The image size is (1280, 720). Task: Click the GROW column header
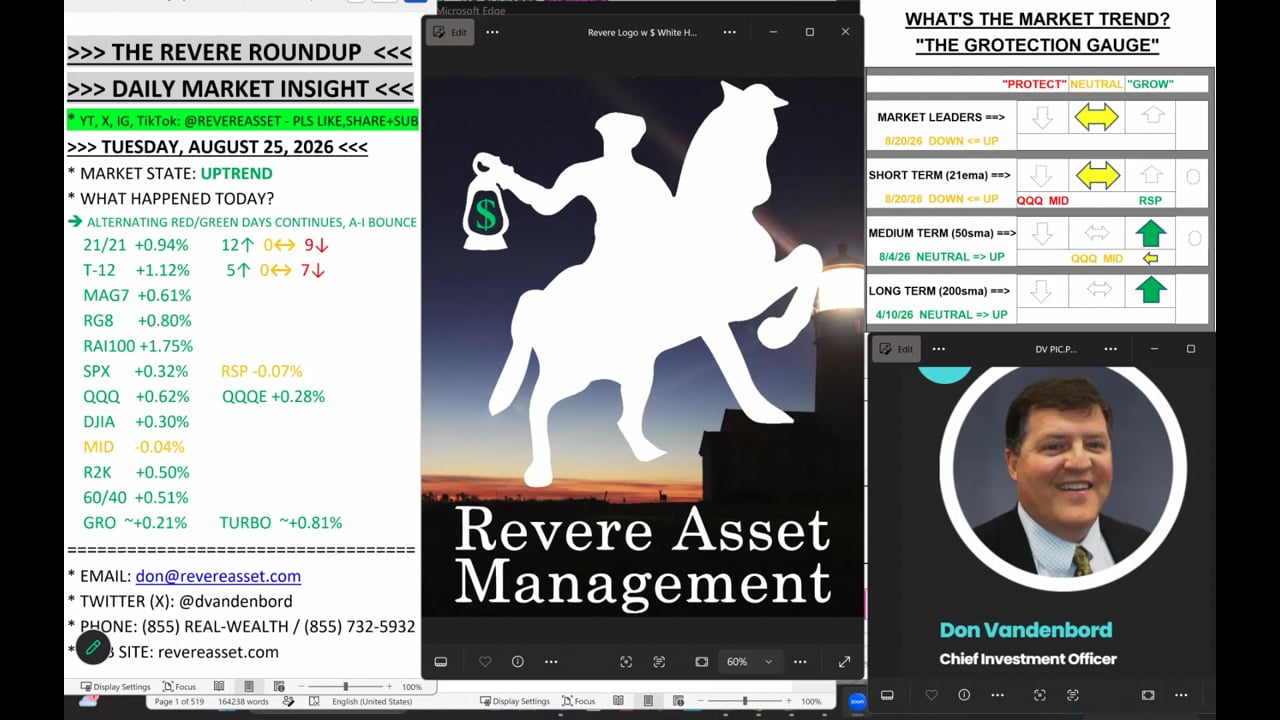tap(1150, 84)
